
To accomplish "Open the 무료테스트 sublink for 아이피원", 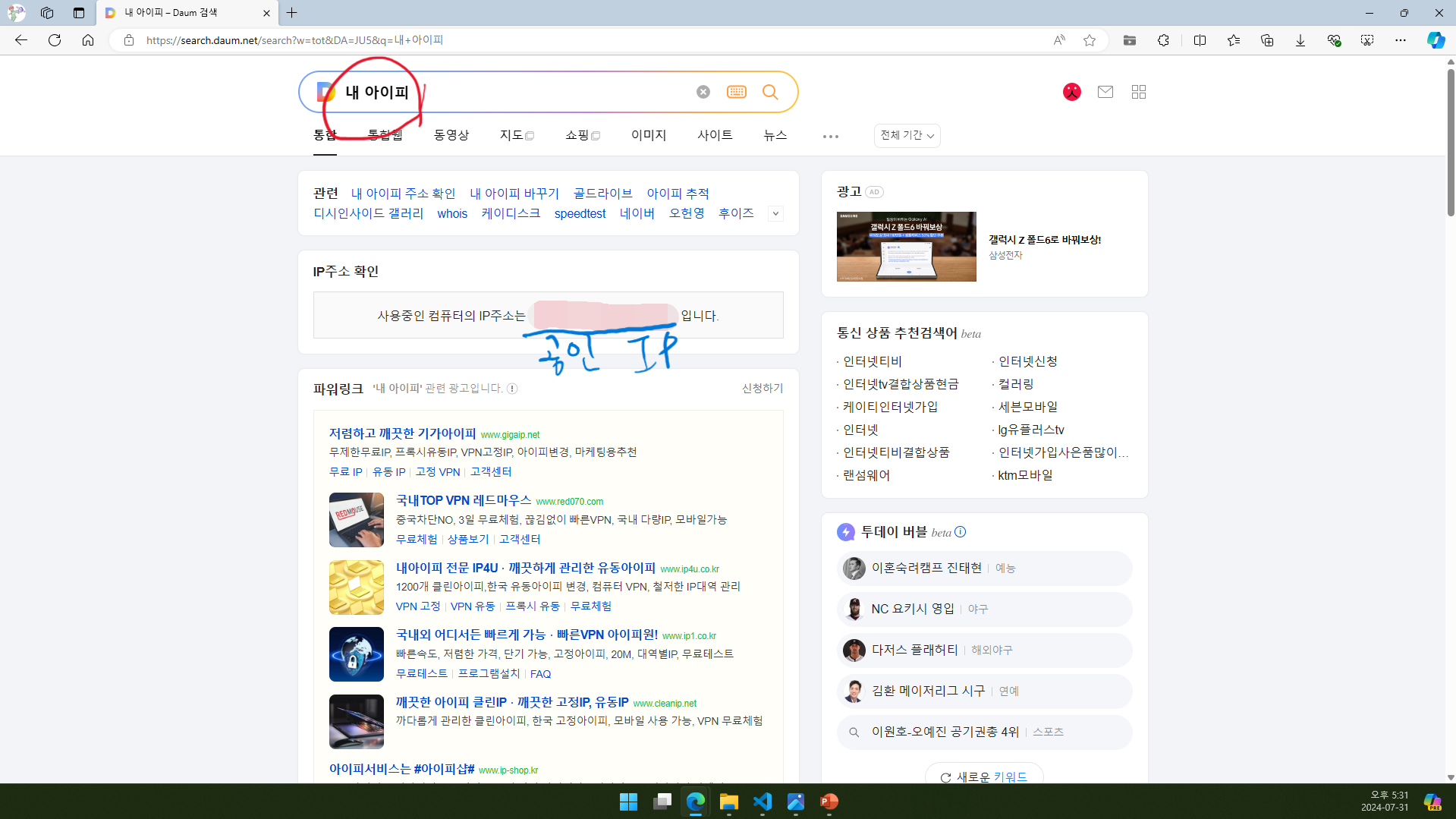I will (422, 674).
